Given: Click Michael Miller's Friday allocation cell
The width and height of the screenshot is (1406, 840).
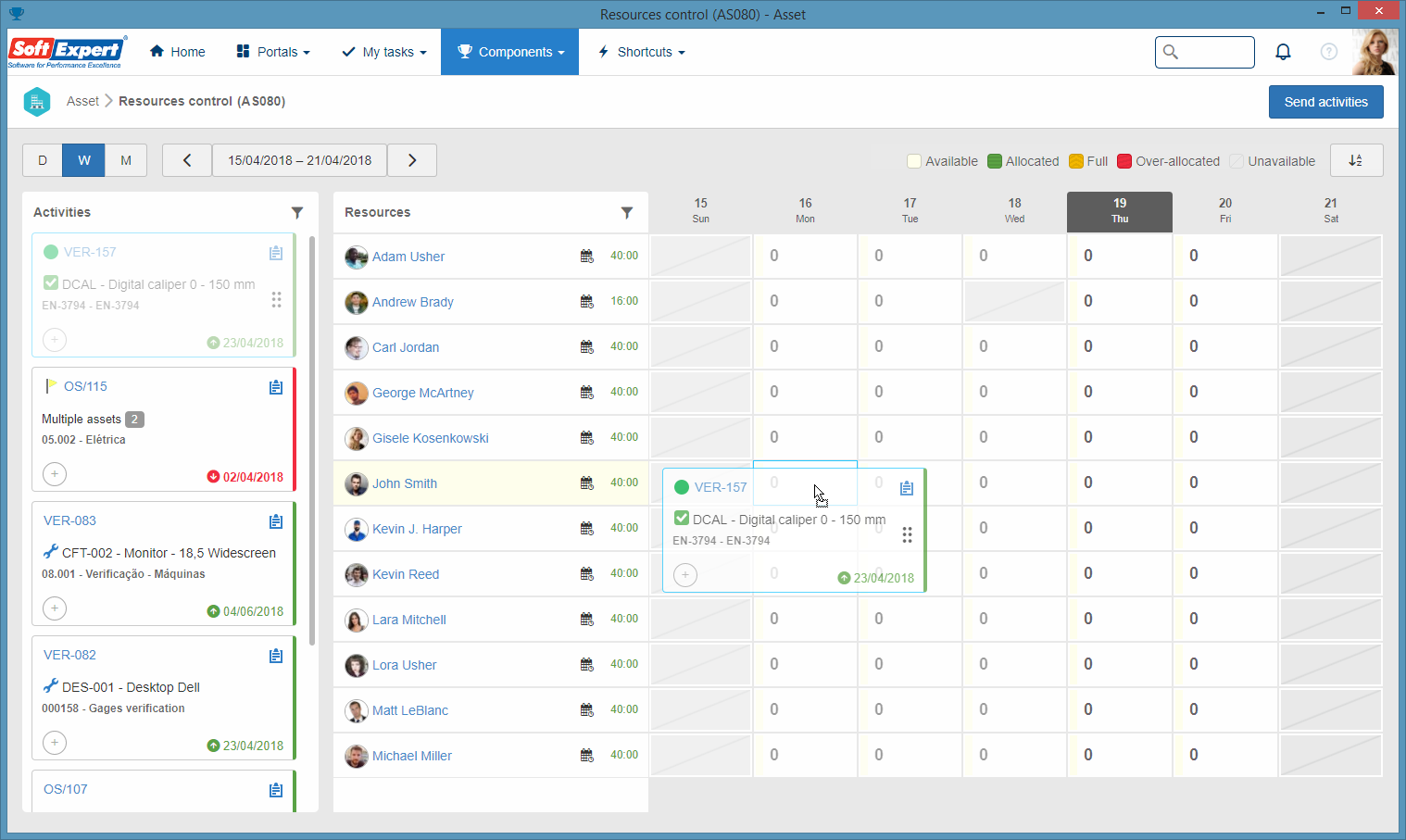Looking at the screenshot, I should pos(1224,756).
